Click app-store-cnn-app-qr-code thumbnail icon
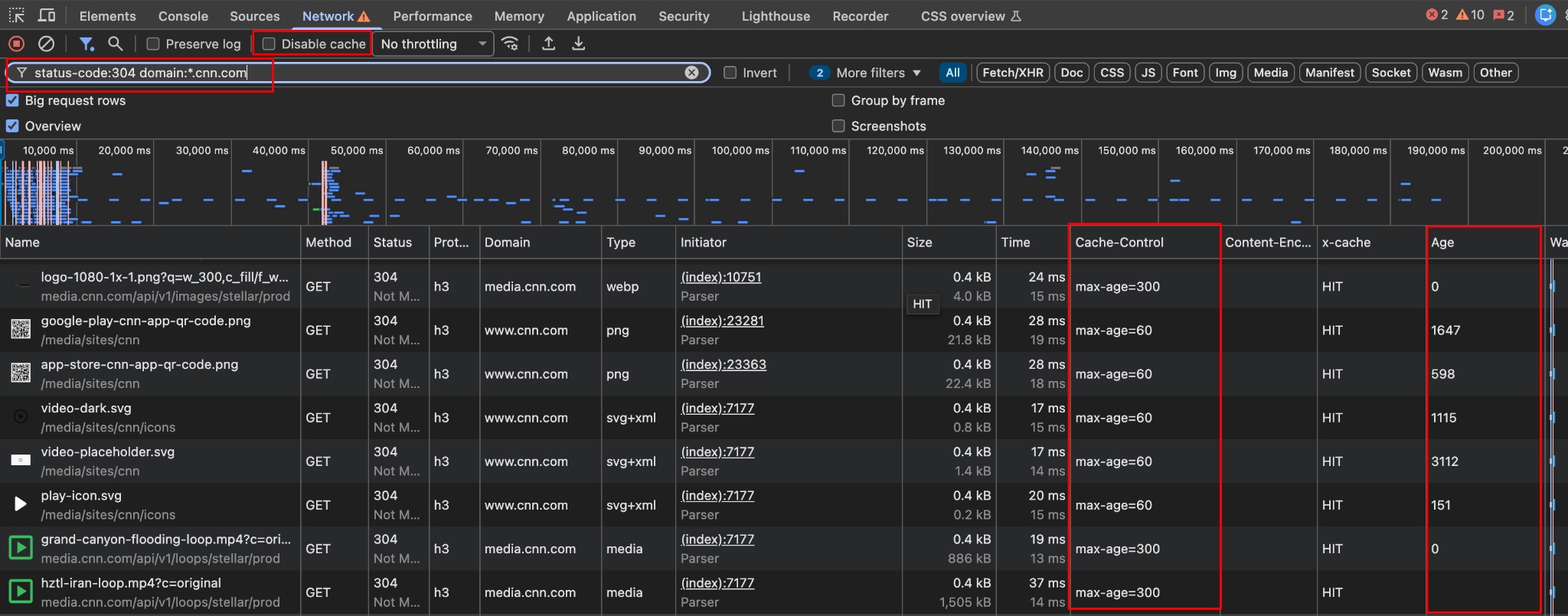 click(x=21, y=373)
